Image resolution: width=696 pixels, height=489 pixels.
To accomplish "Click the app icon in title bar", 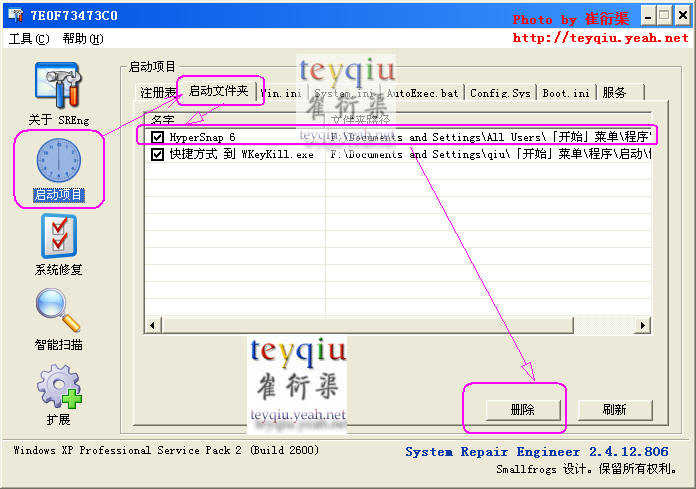I will coord(15,16).
